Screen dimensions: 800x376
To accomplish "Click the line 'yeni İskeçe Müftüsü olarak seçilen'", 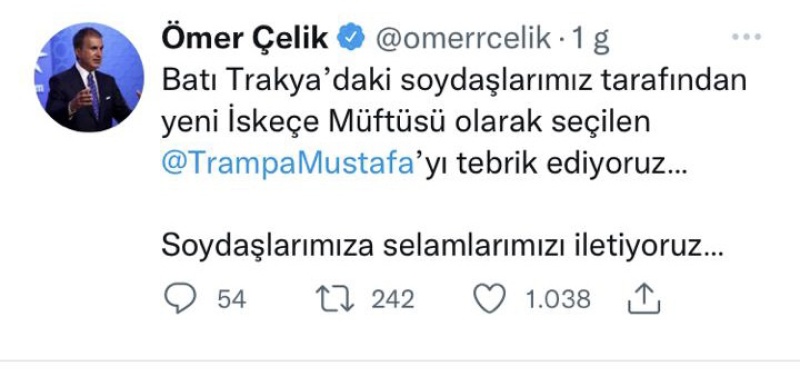I will pyautogui.click(x=406, y=124).
